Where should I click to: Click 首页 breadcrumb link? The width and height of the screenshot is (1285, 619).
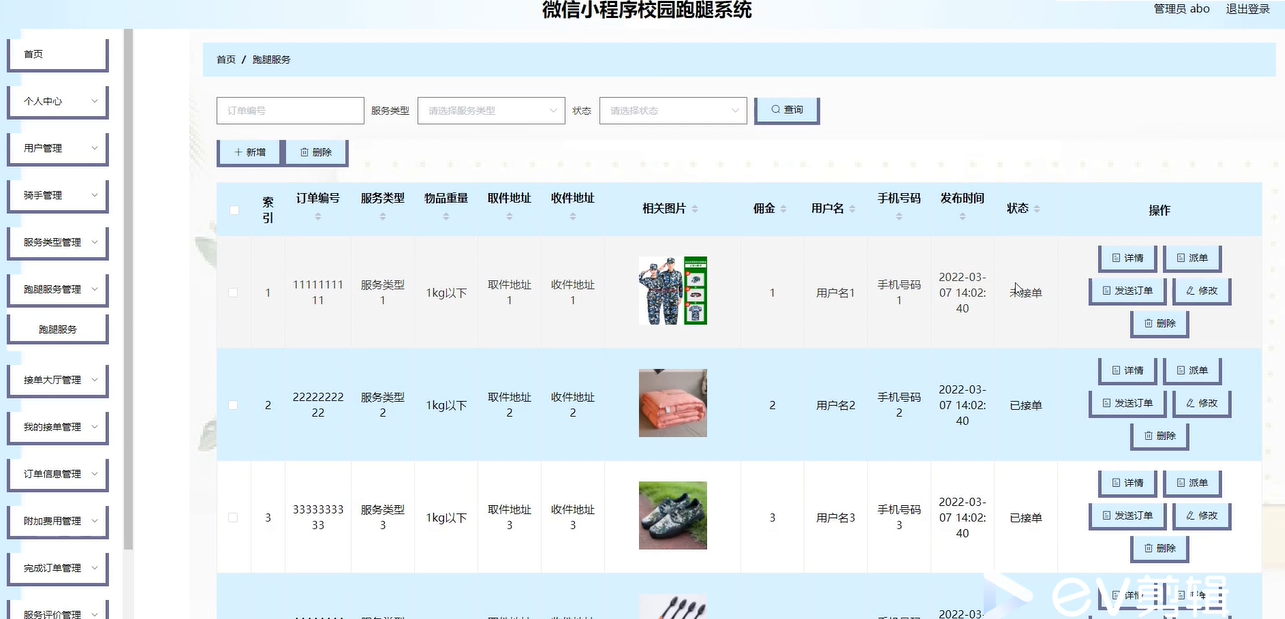point(226,60)
